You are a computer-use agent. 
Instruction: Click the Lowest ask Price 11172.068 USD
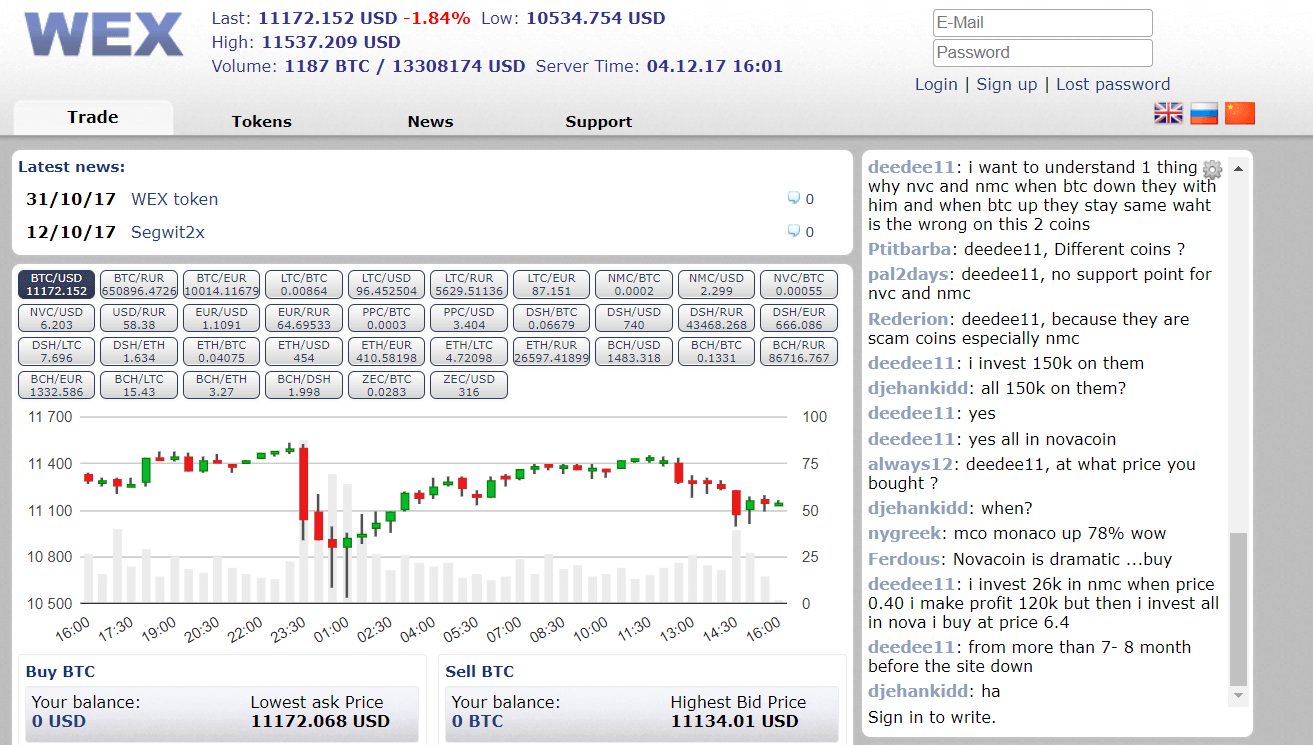tap(320, 721)
